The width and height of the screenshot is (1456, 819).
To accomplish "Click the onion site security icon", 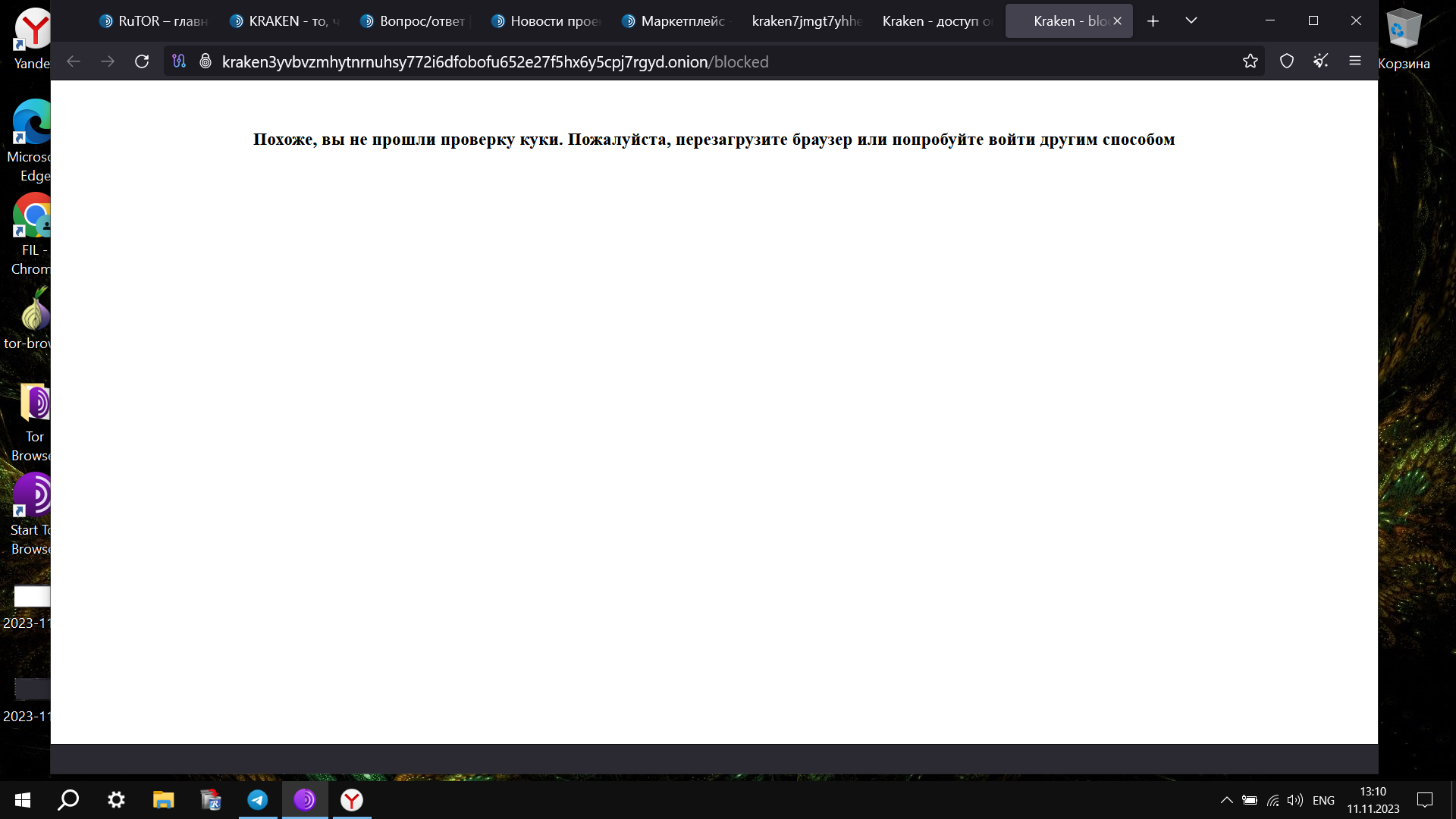I will pos(205,61).
